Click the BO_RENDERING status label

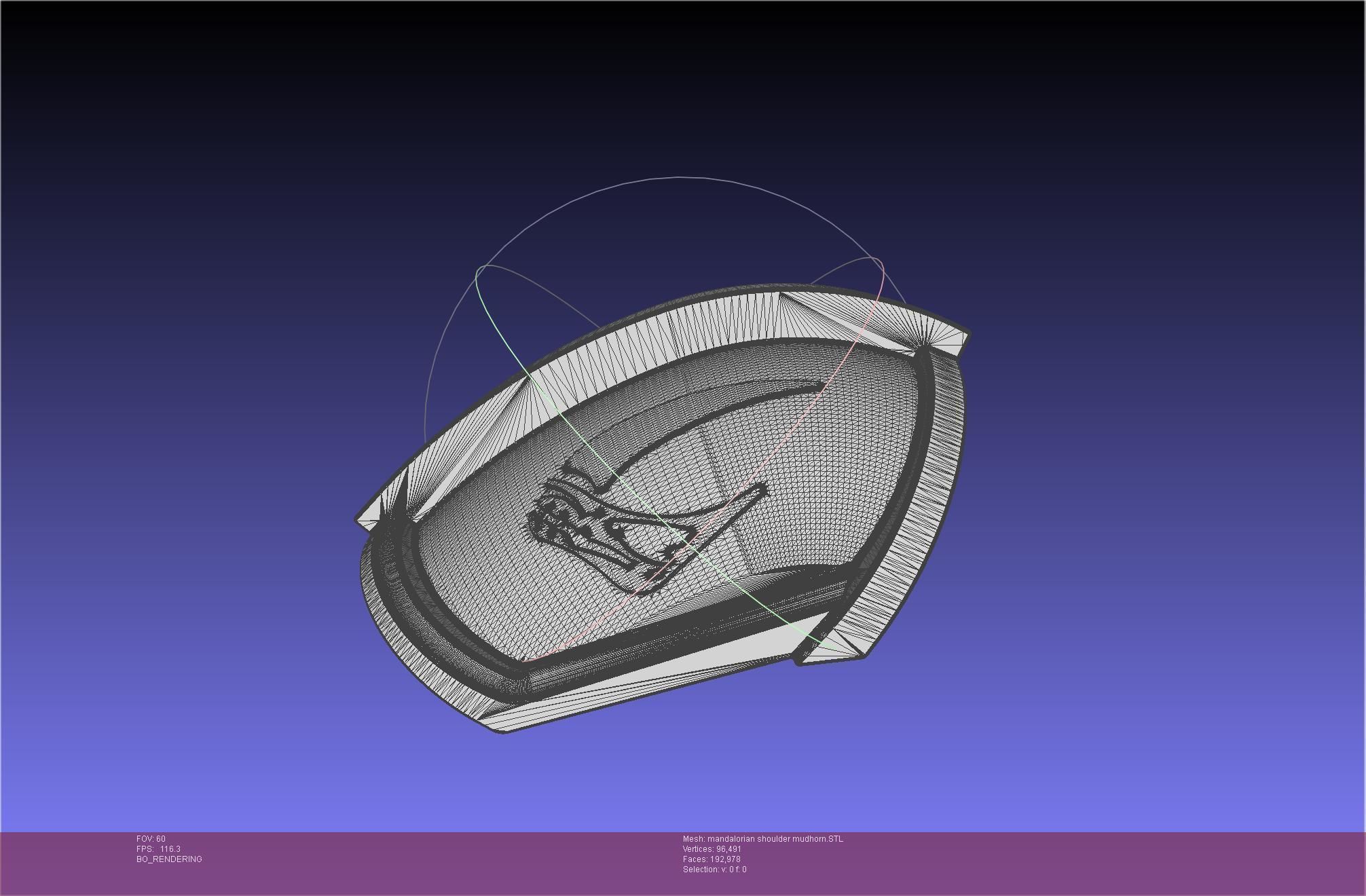[x=169, y=859]
